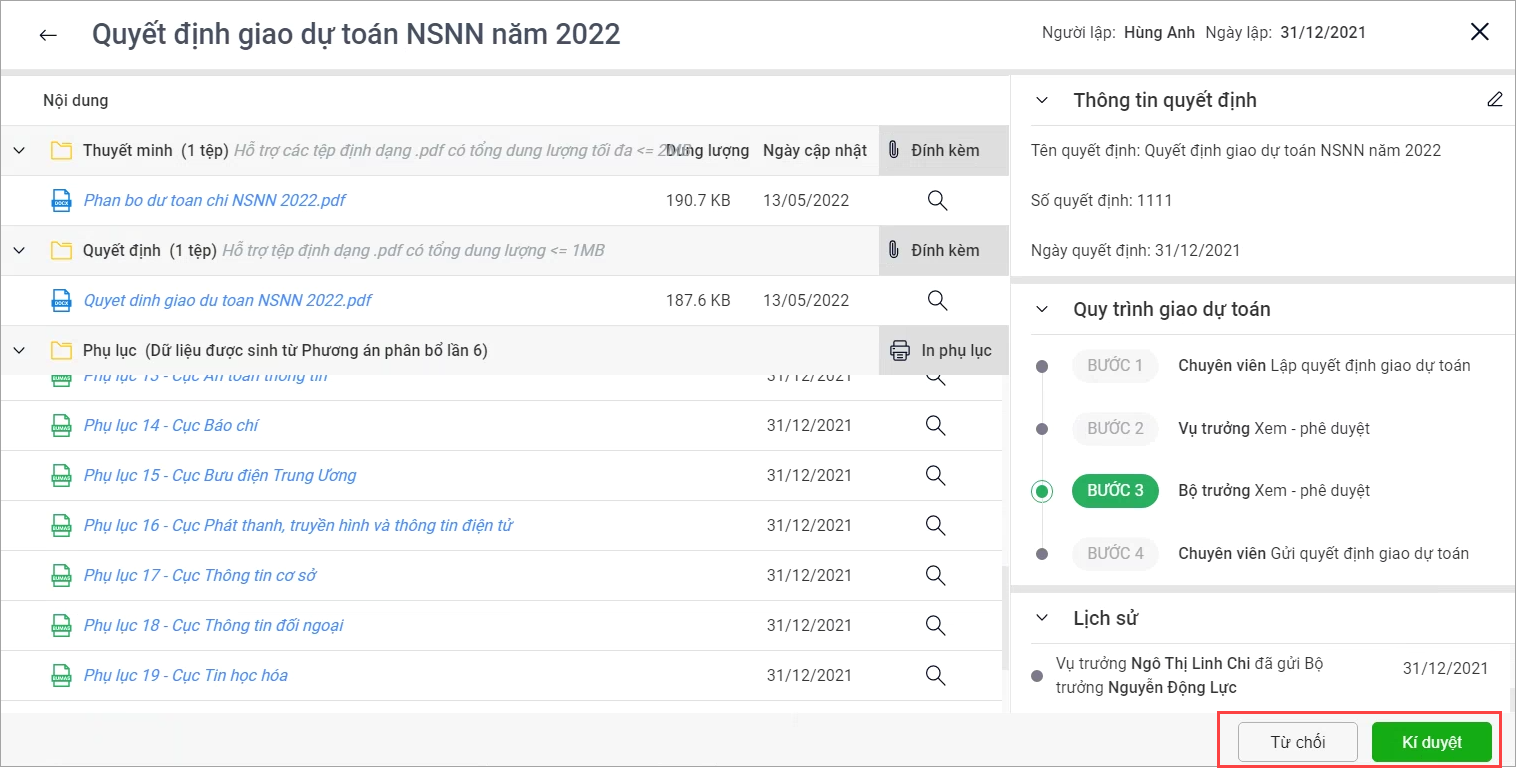Image resolution: width=1516 pixels, height=768 pixels.
Task: Open Phụ lục 19 - Cục Tin học hóa link
Action: 185,675
